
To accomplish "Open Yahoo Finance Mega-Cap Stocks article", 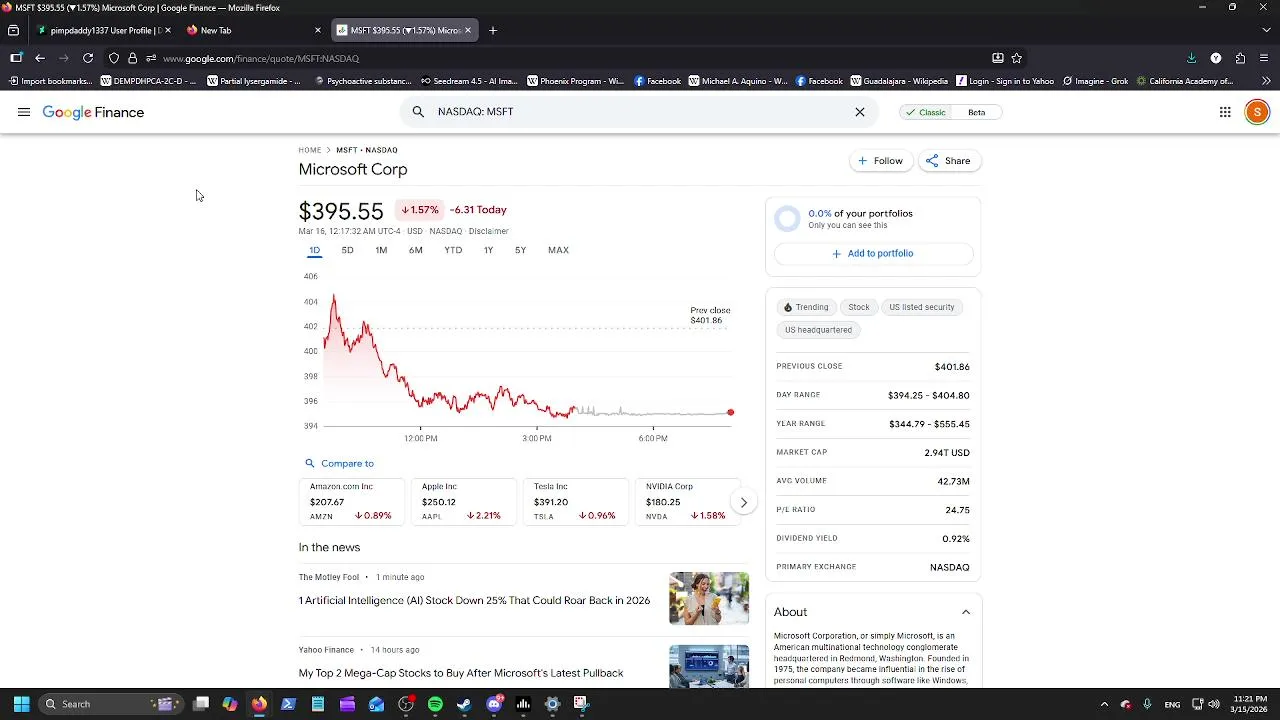I will tap(461, 673).
